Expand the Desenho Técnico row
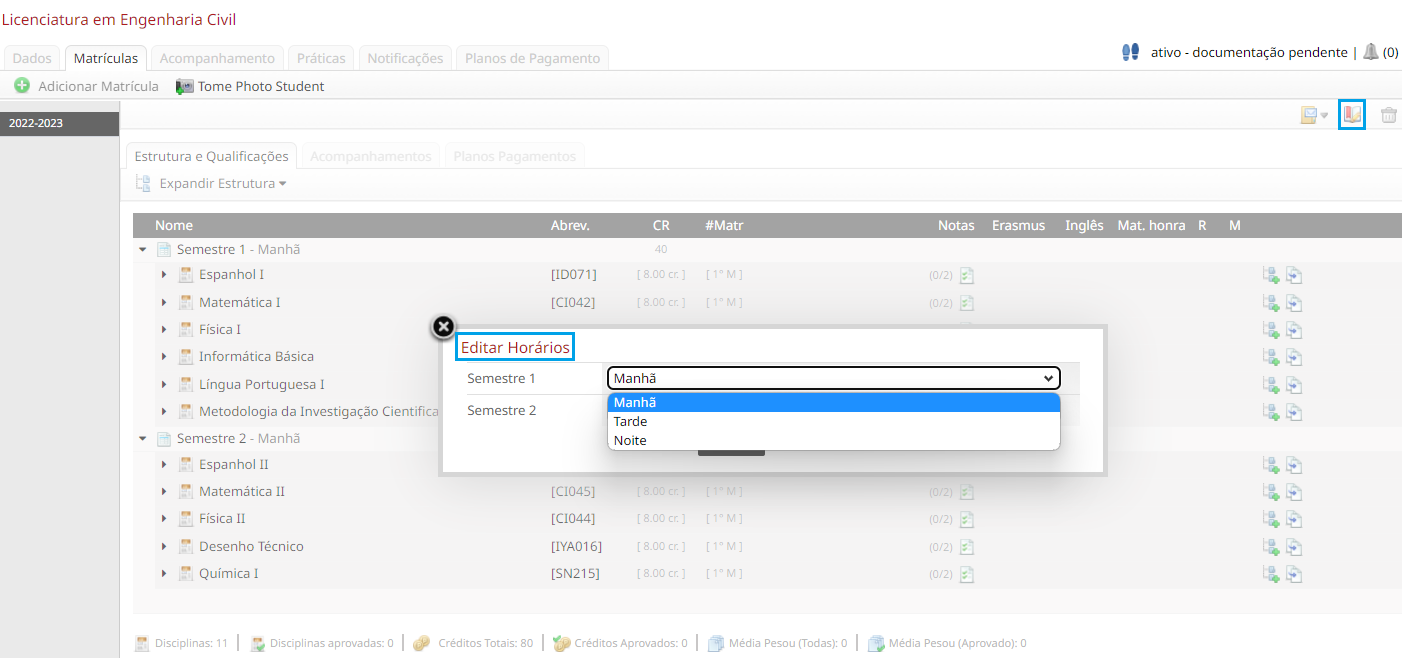Screen dimensions: 1402x658 coord(164,547)
